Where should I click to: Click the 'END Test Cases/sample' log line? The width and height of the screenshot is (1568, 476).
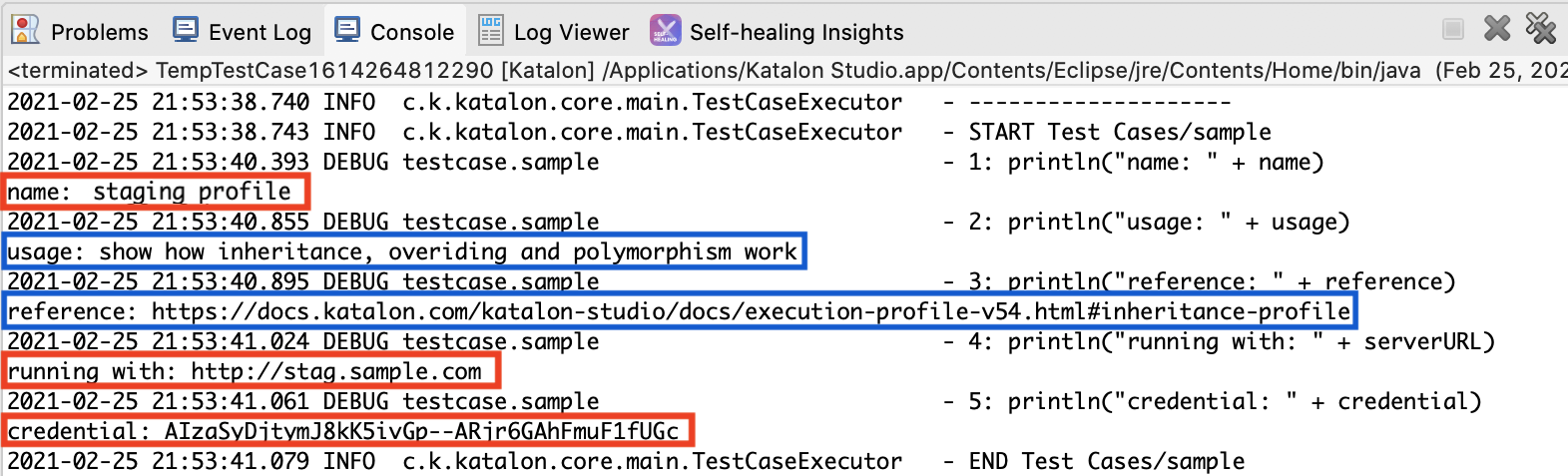pos(1106,461)
